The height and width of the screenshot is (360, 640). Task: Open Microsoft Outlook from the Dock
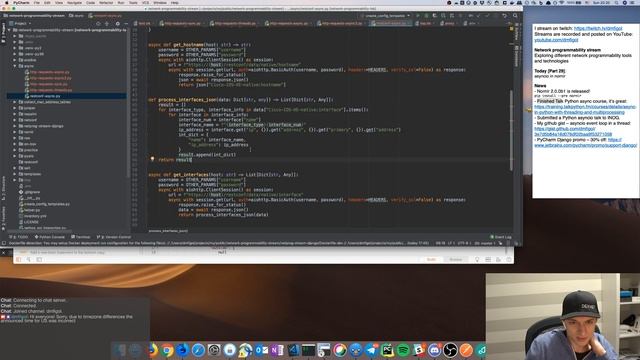(261, 350)
